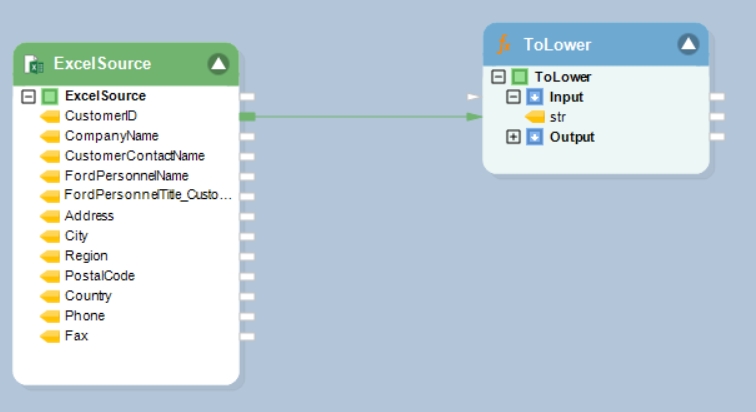Viewport: 756px width, 412px height.
Task: Click the yellow field icon for FordPersonnelName
Action: click(x=50, y=176)
